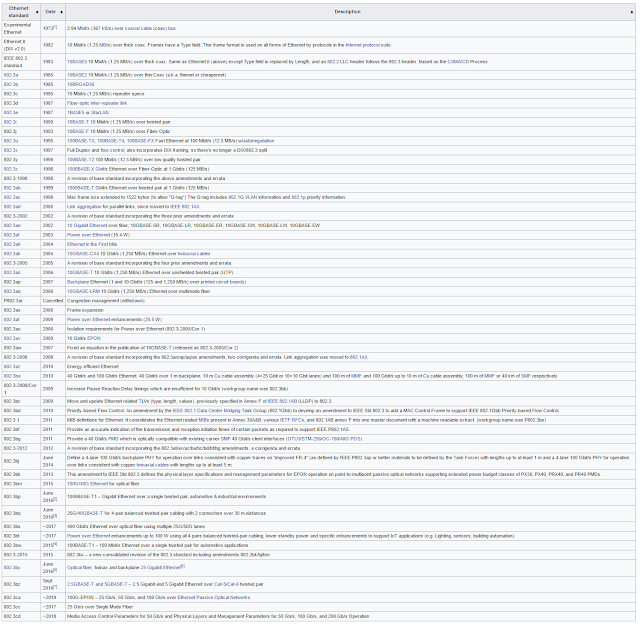Open the 10GBASE-T link in 802.3an row

click(x=80, y=272)
